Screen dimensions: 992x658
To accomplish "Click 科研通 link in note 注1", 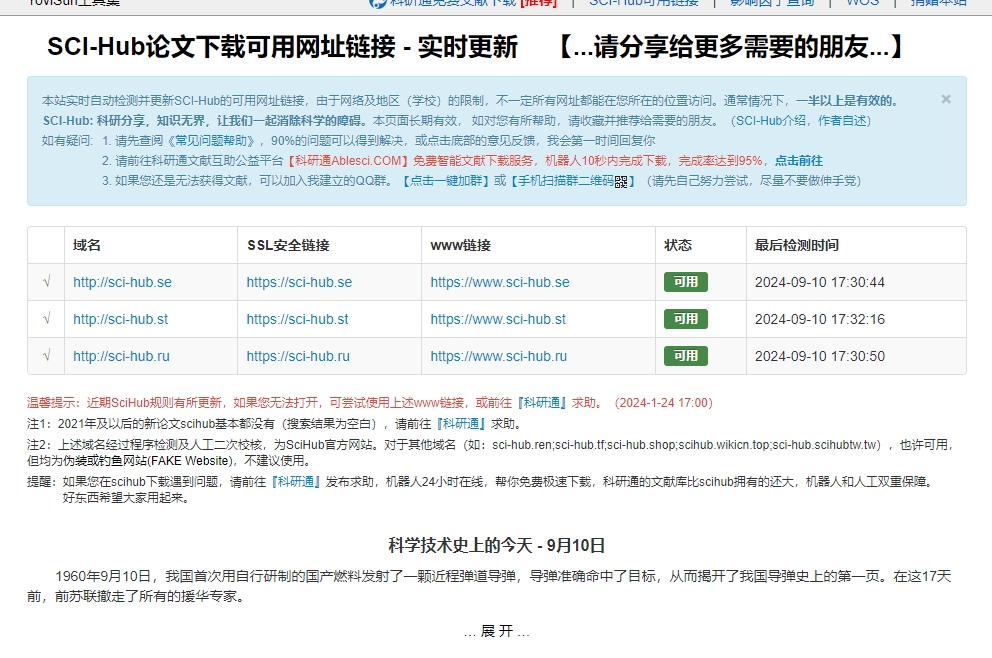I will coord(461,423).
